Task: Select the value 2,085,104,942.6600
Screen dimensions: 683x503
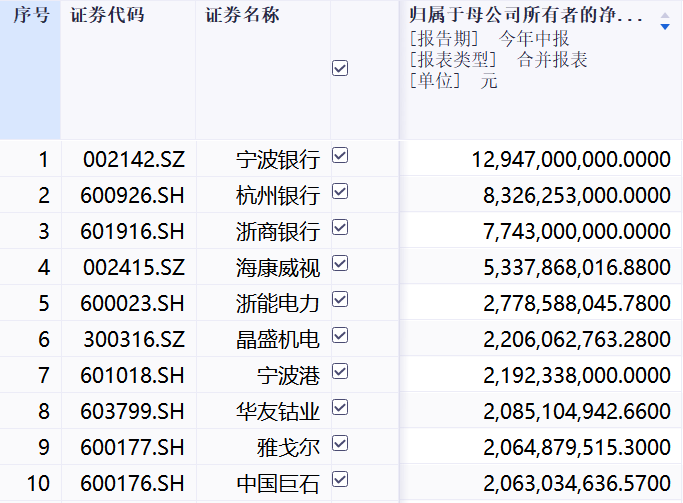Action: [577, 412]
